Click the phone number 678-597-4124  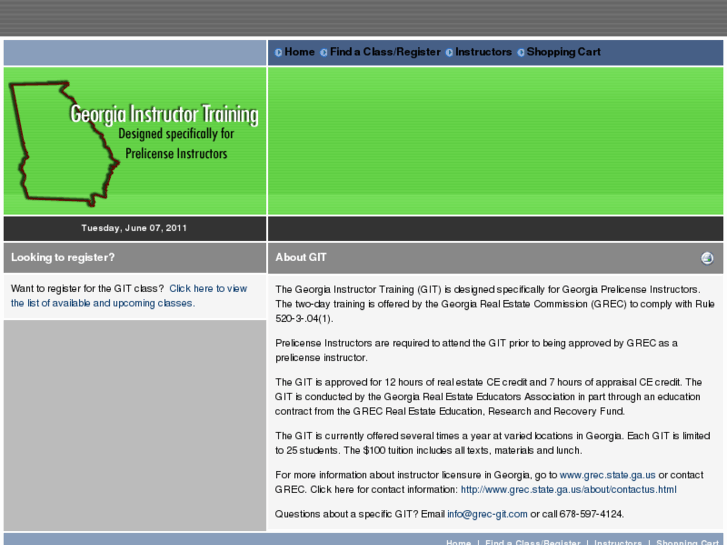(x=592, y=514)
